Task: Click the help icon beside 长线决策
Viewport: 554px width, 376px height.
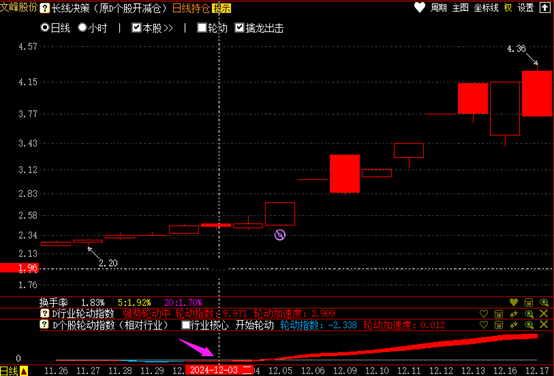Action: tap(45, 8)
